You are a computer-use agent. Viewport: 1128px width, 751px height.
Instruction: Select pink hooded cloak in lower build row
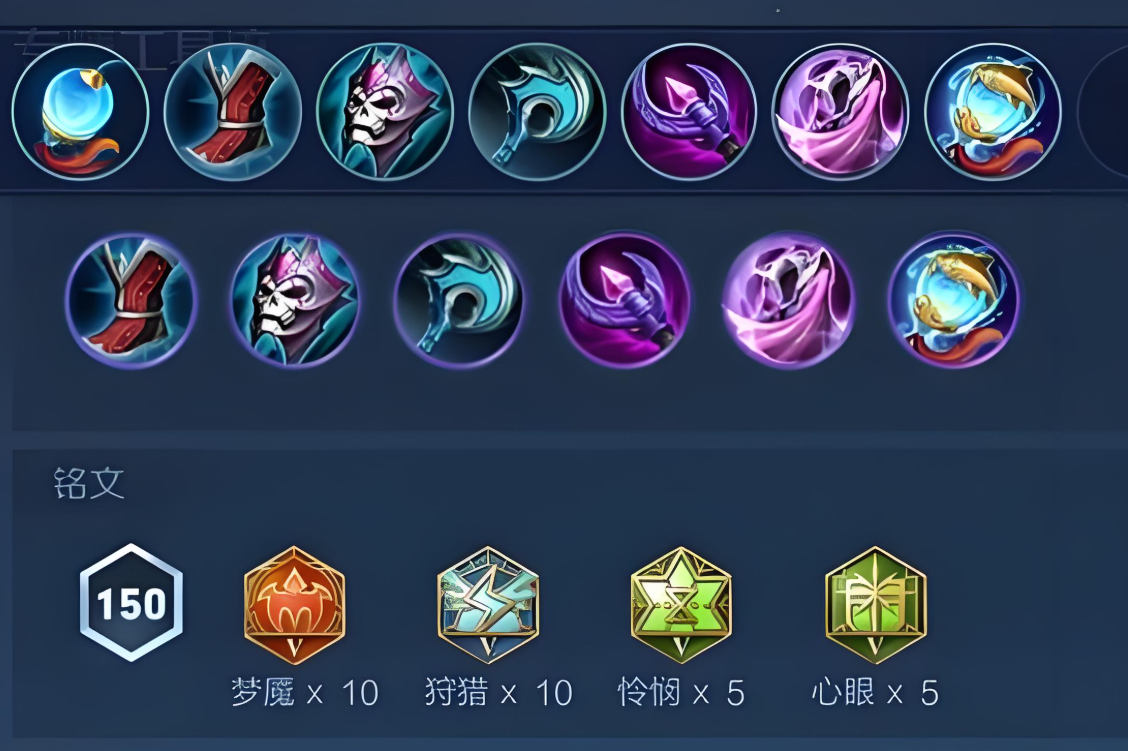tap(788, 299)
